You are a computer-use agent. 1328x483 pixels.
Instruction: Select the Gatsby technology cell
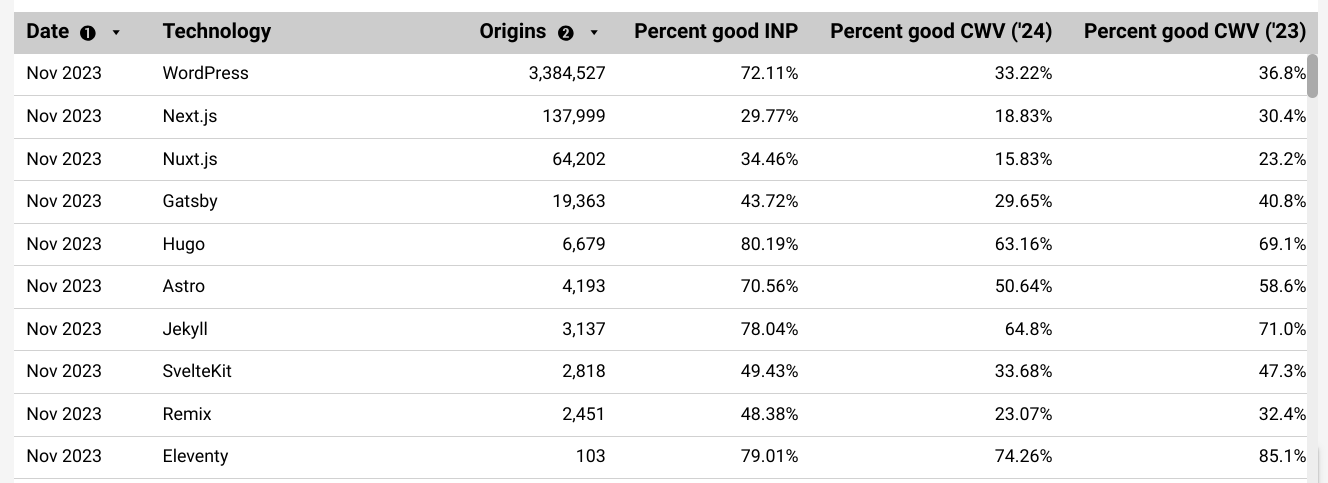[x=190, y=201]
